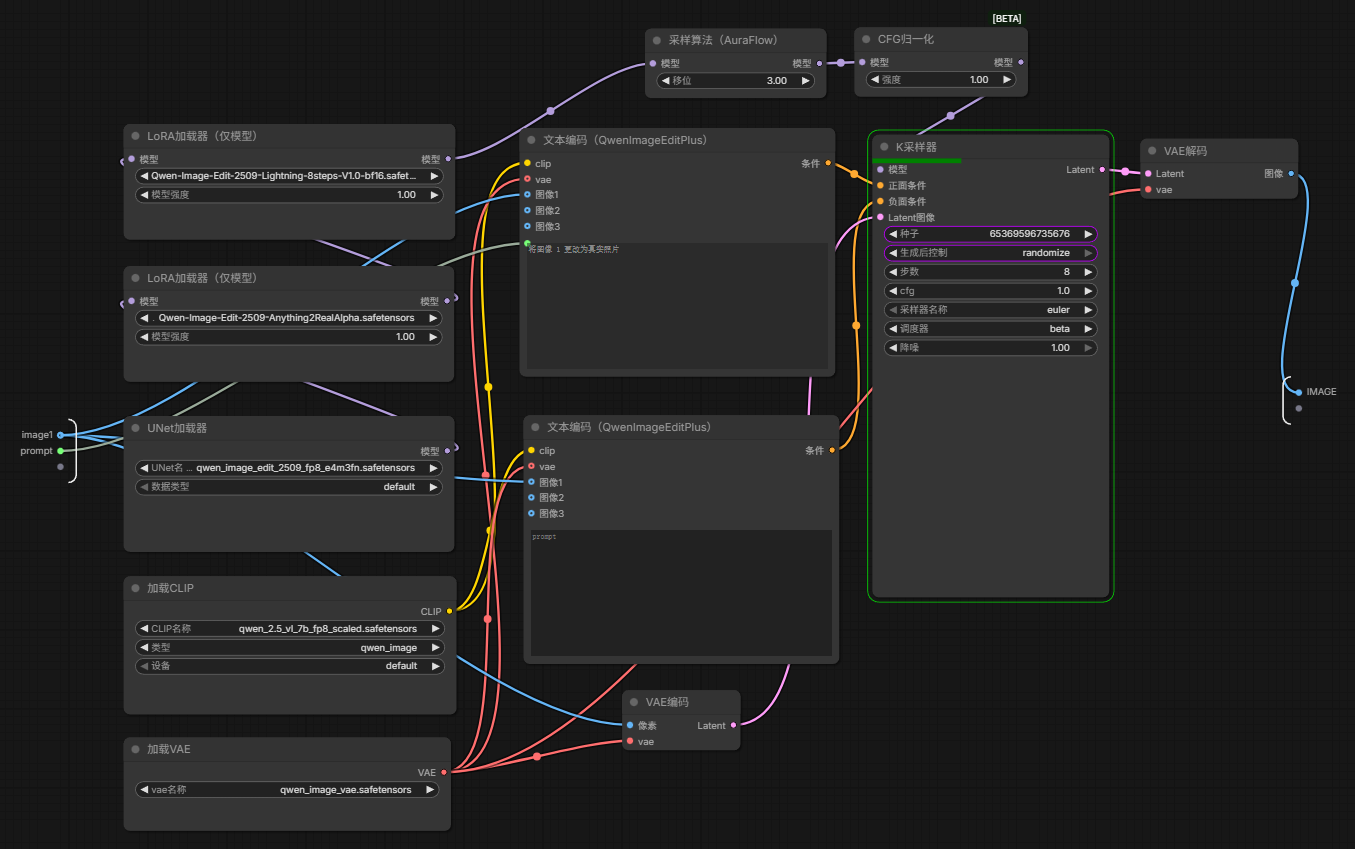
Task: Toggle collapse of the CFG归一化 node
Action: [x=866, y=40]
